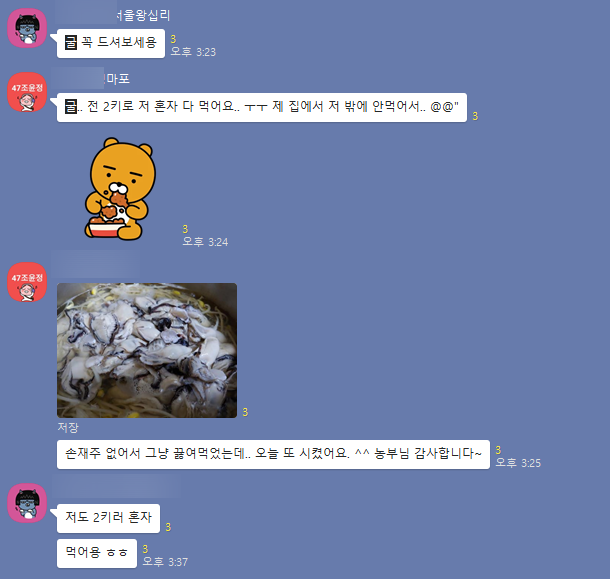Open the first red 47조윤정 profile avatar
The width and height of the screenshot is (610, 579).
[27, 92]
